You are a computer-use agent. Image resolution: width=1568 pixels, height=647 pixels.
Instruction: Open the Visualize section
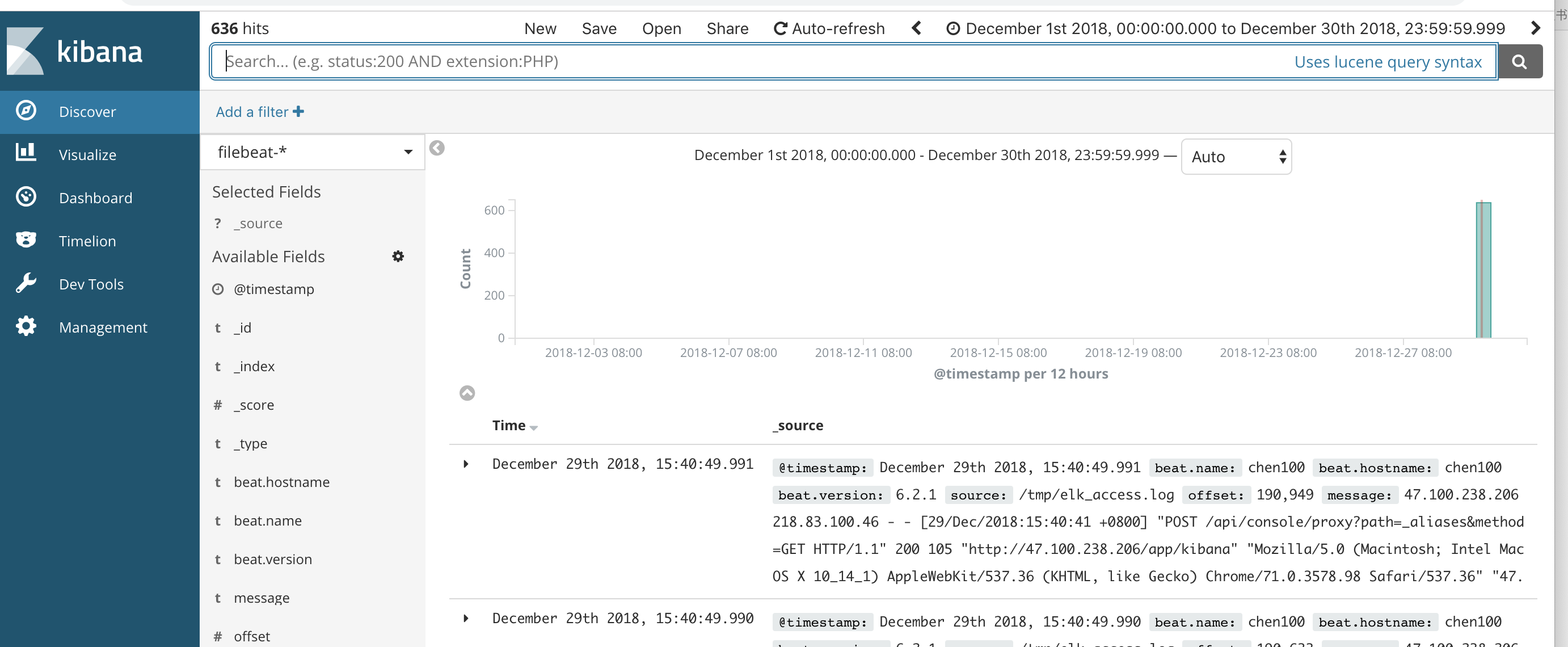click(x=87, y=155)
